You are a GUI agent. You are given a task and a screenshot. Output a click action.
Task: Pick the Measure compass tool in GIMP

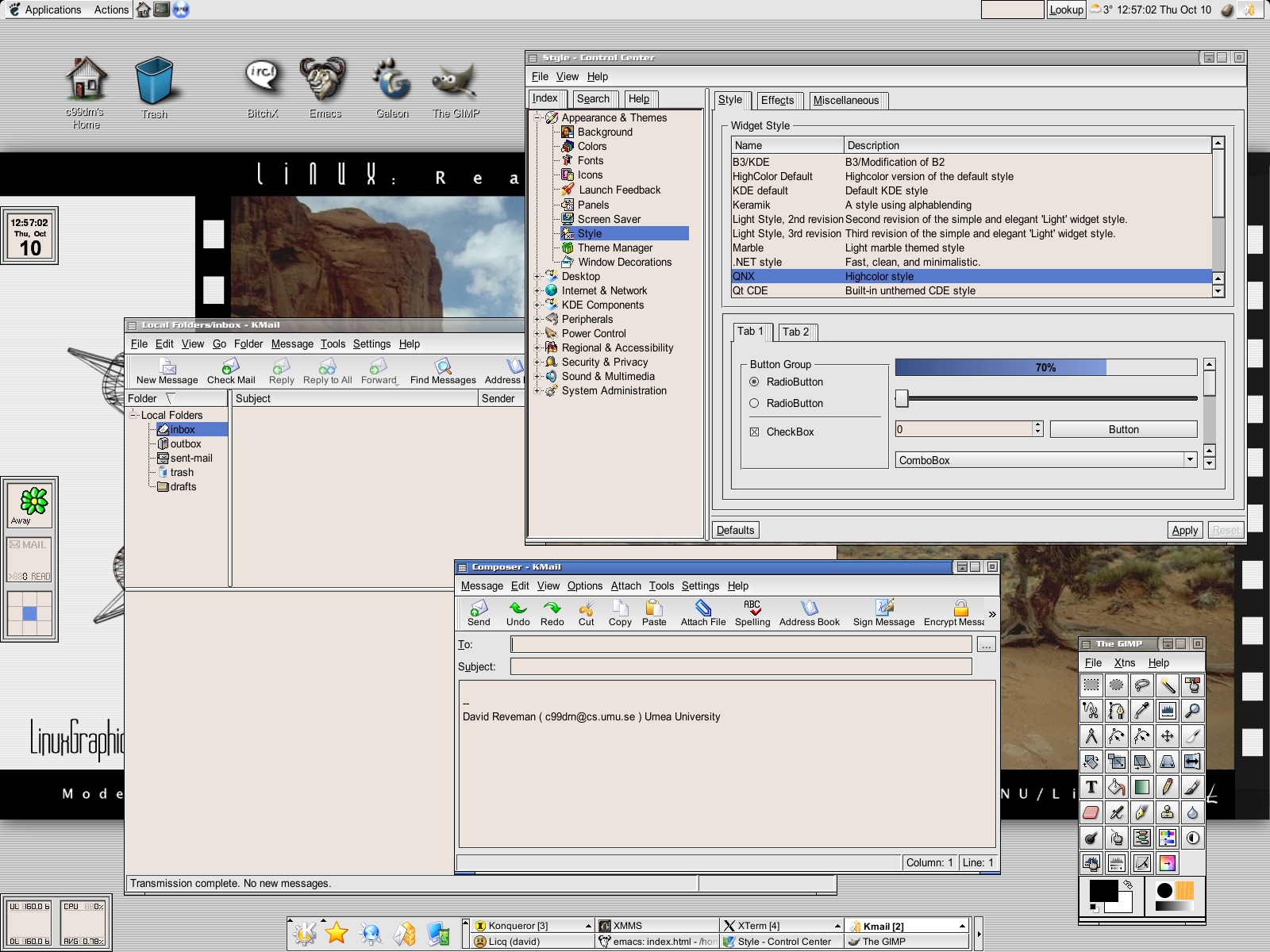pos(1091,736)
